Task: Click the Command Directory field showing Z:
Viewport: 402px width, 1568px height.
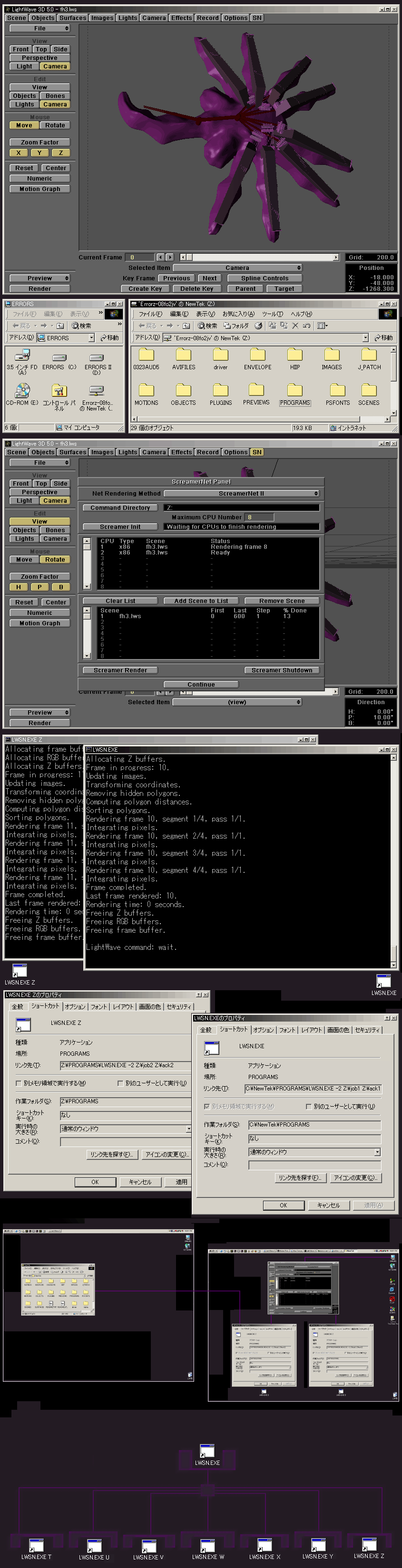Action: pyautogui.click(x=242, y=507)
